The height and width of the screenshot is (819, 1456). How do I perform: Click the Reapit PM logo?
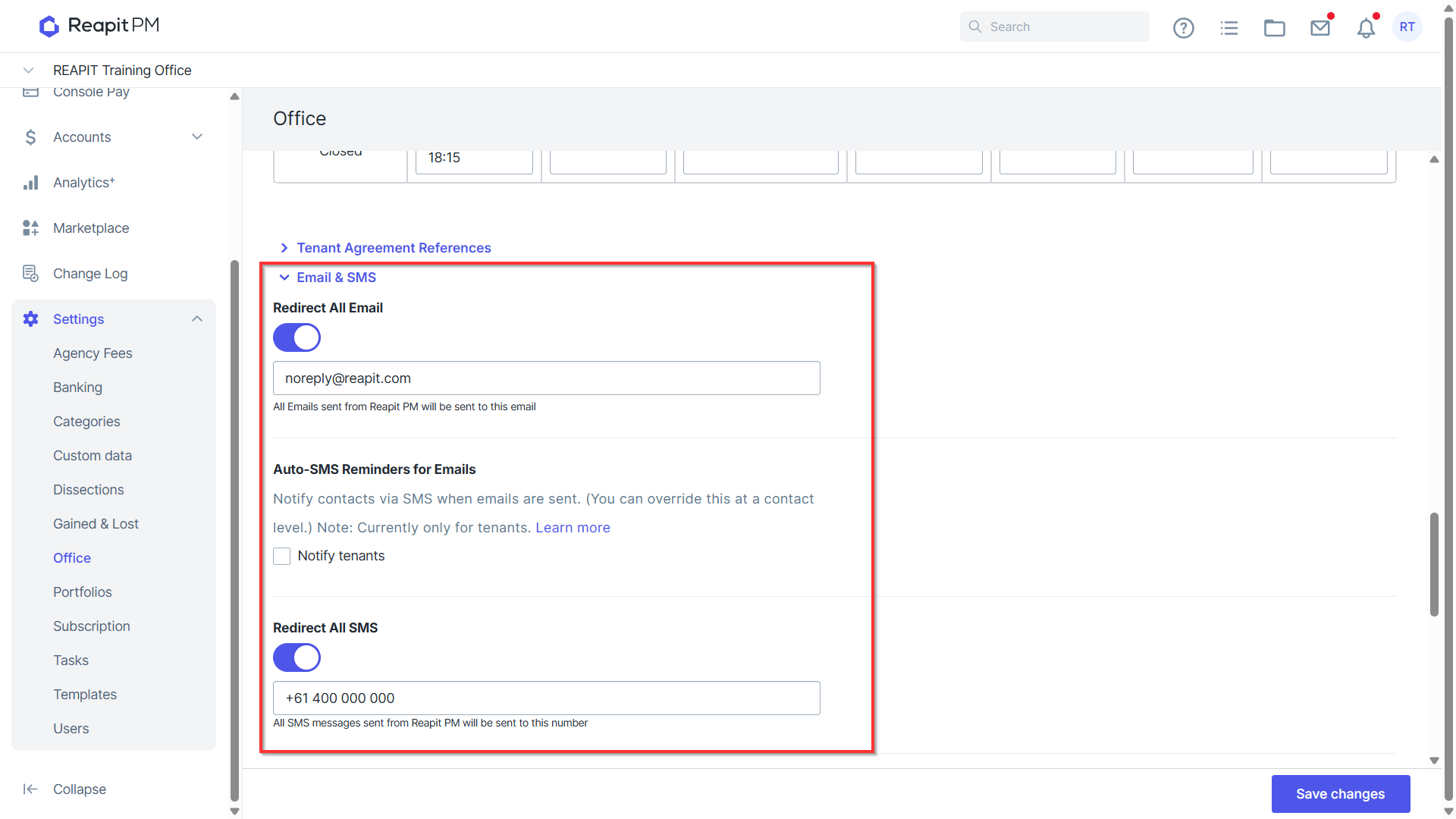pos(99,26)
